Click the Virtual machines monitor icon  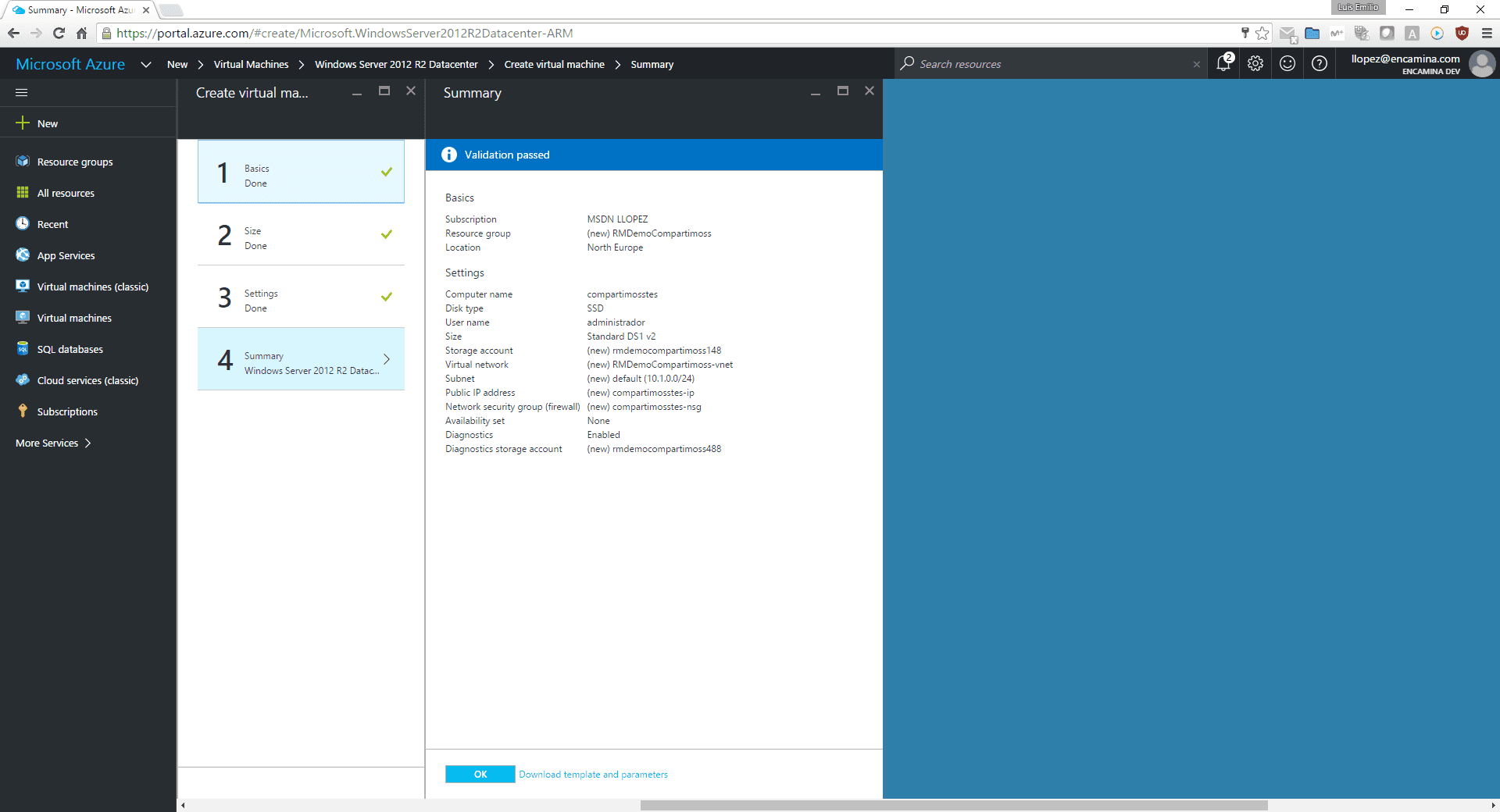point(23,318)
